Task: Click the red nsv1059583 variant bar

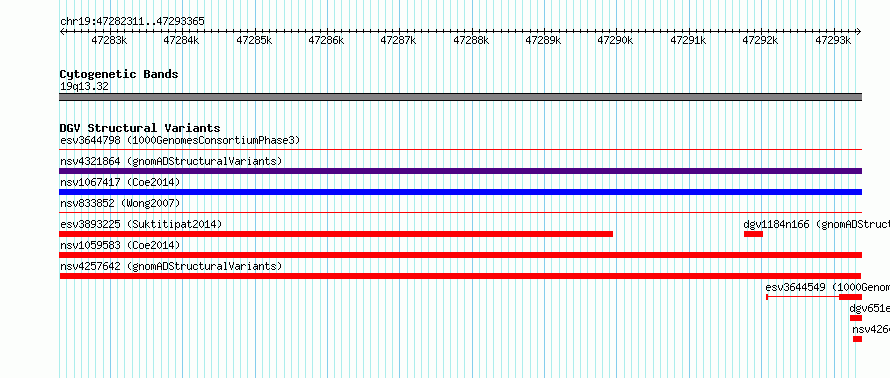Action: coord(460,255)
